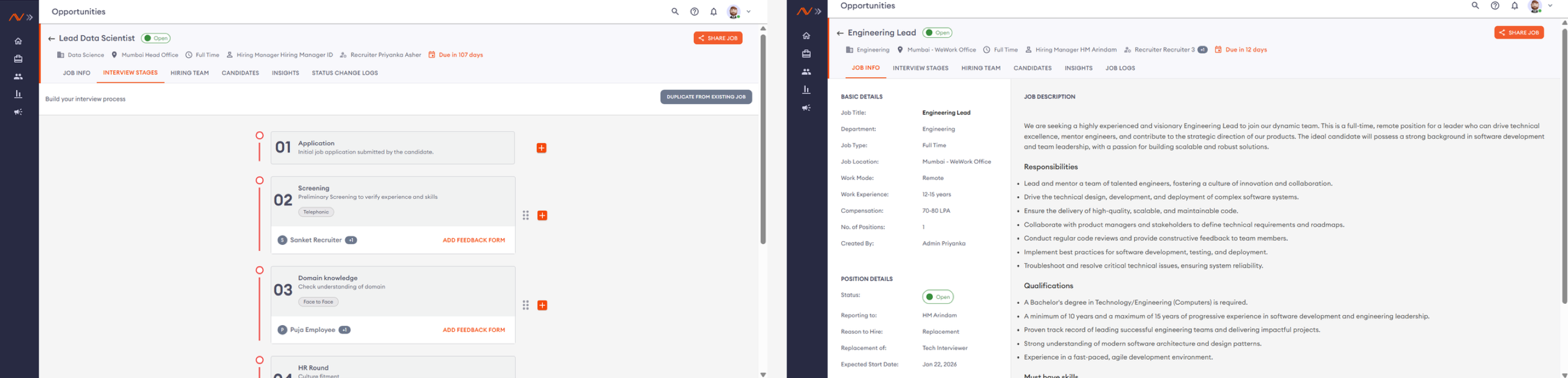The width and height of the screenshot is (1568, 378).
Task: Open Home icon in Lead Data Scientist window sidebar
Action: [x=18, y=41]
